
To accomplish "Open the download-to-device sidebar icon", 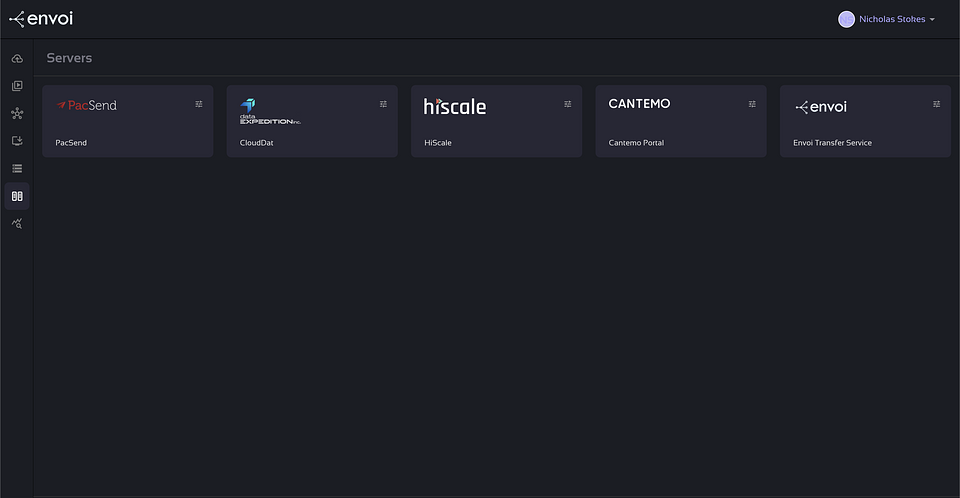I will tap(17, 141).
